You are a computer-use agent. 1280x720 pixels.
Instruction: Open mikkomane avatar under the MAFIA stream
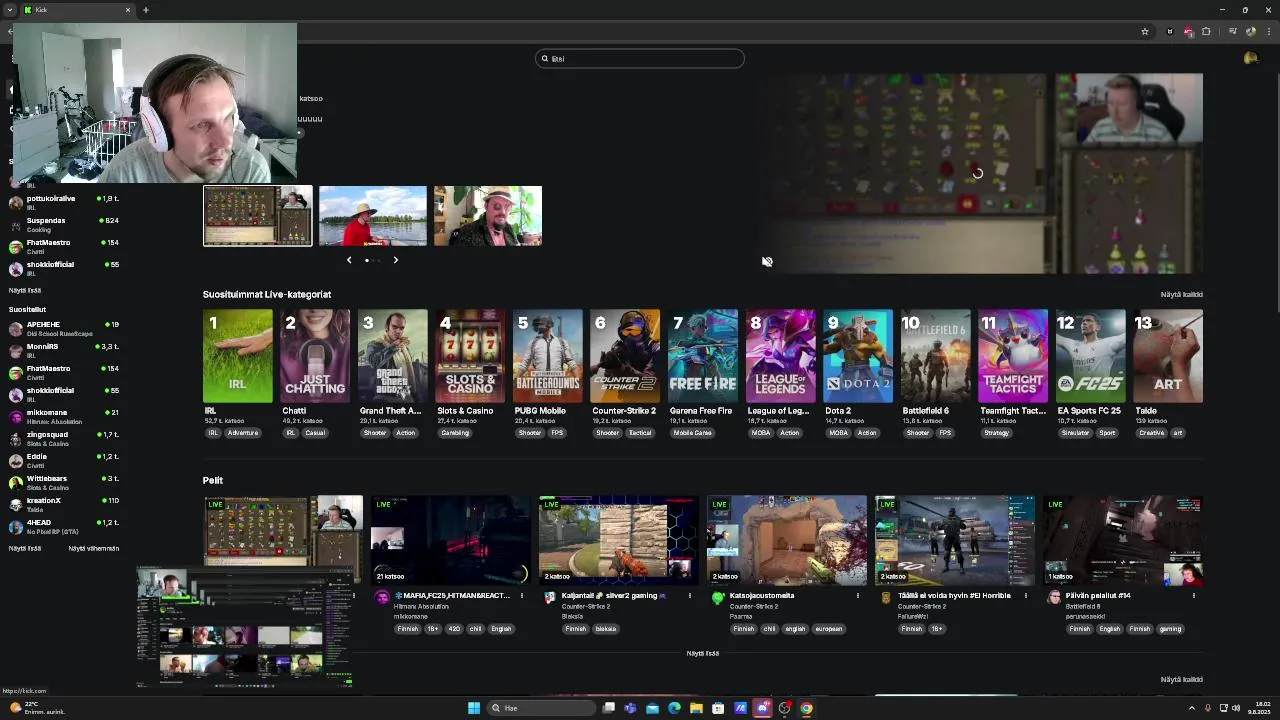pos(382,598)
